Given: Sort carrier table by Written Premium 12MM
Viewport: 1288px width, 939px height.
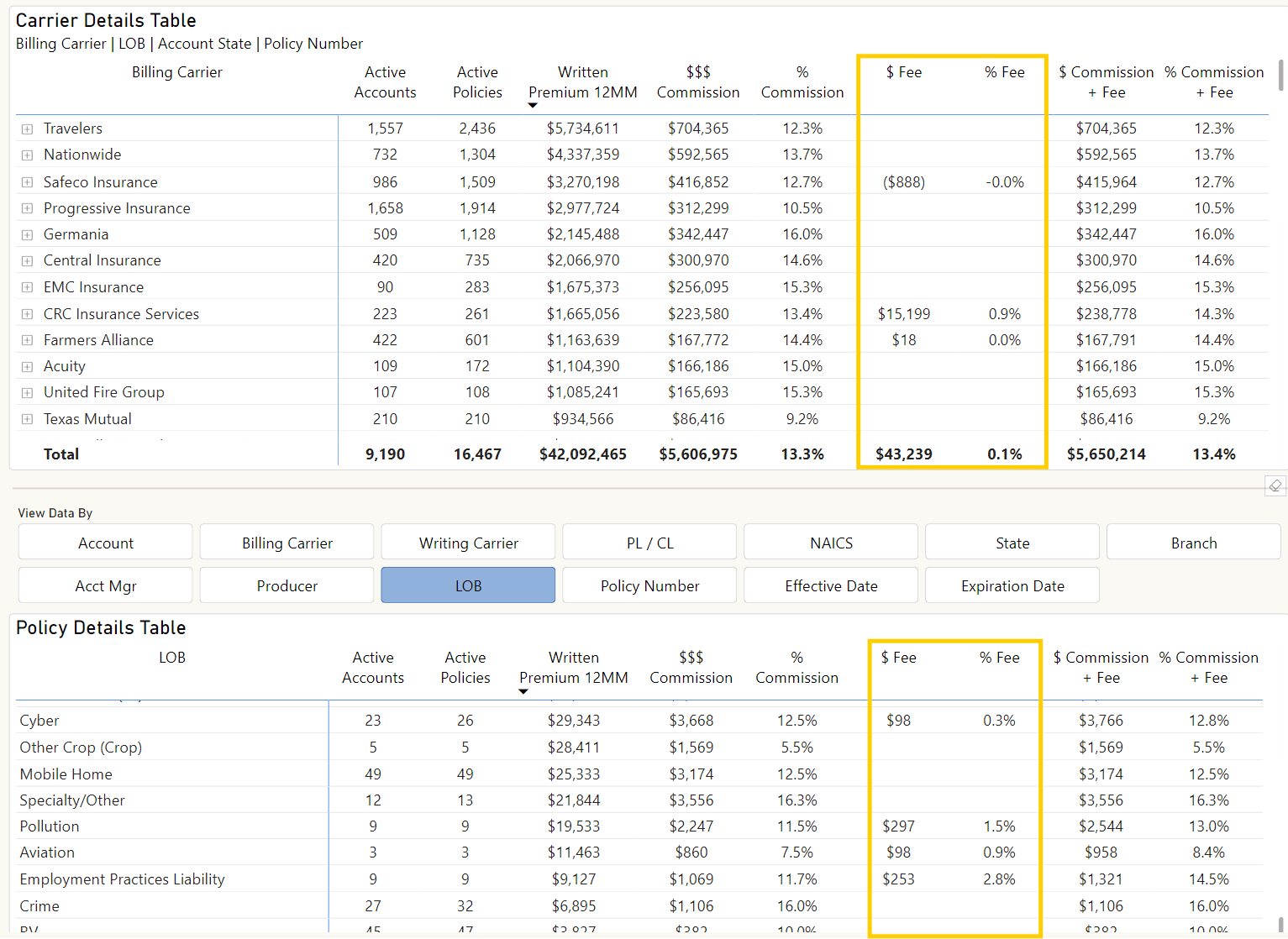Looking at the screenshot, I should pos(582,82).
